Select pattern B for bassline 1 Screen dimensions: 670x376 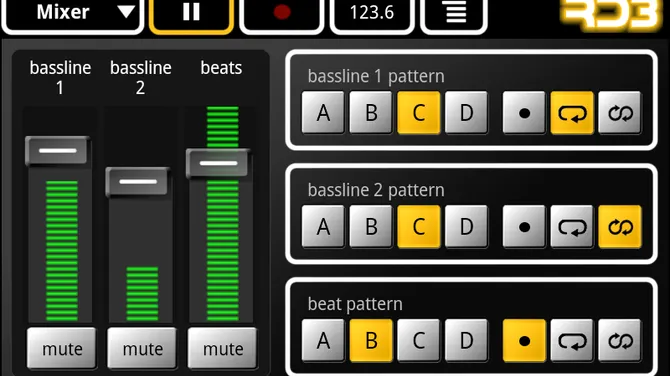click(x=371, y=113)
